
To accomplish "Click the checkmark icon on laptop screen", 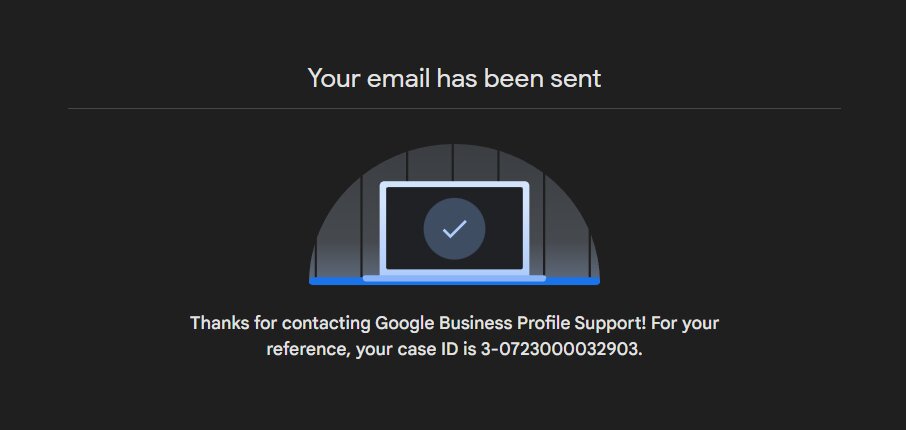I will pos(454,229).
